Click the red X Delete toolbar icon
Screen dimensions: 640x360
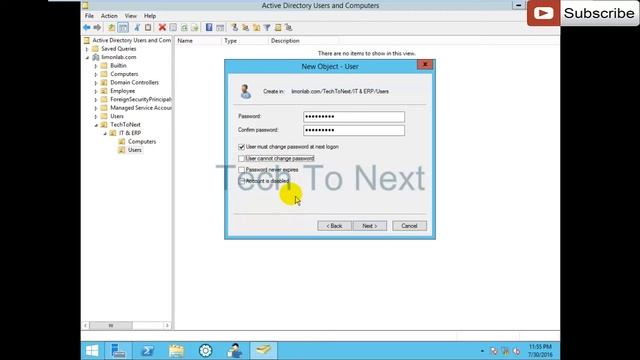[x=162, y=27]
